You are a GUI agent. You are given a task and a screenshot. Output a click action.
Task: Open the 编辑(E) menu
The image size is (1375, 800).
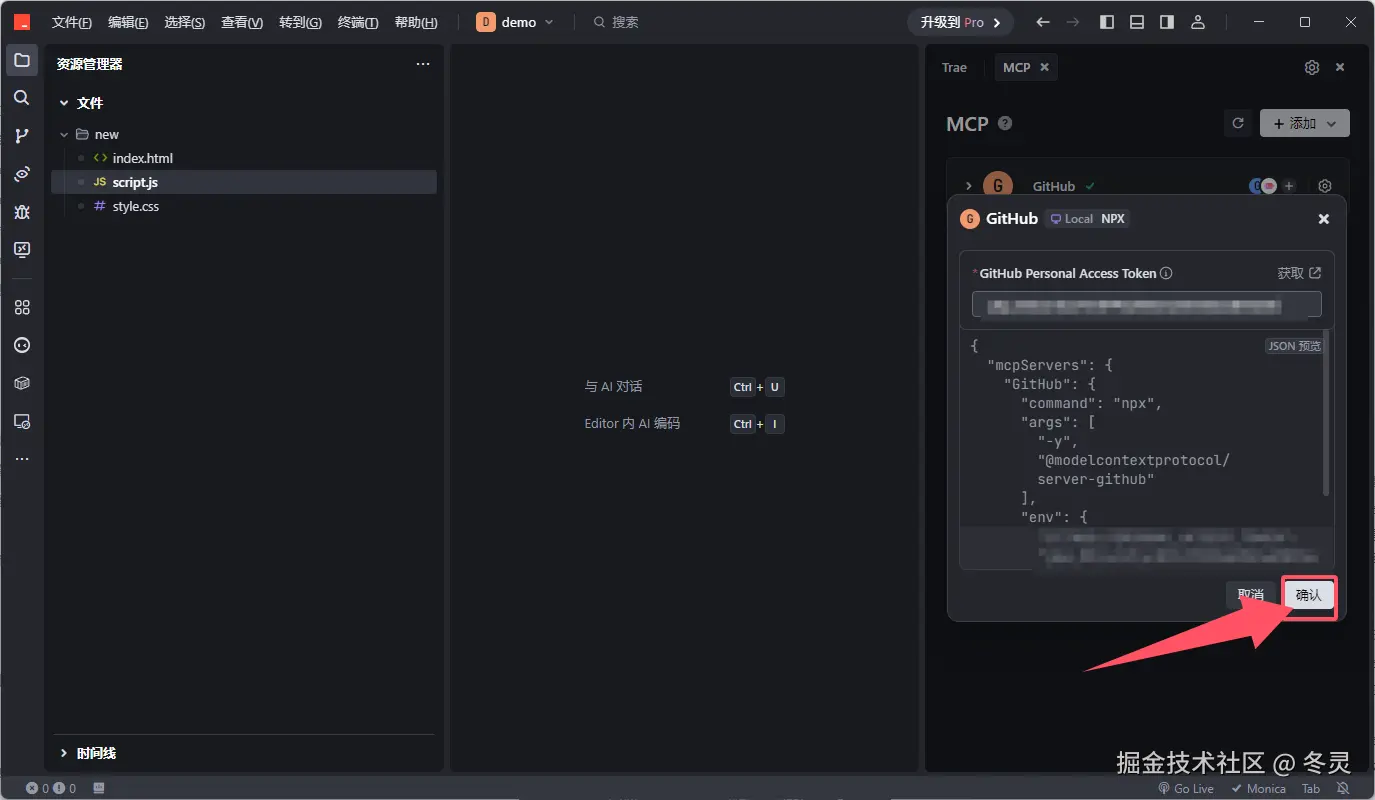tap(128, 22)
